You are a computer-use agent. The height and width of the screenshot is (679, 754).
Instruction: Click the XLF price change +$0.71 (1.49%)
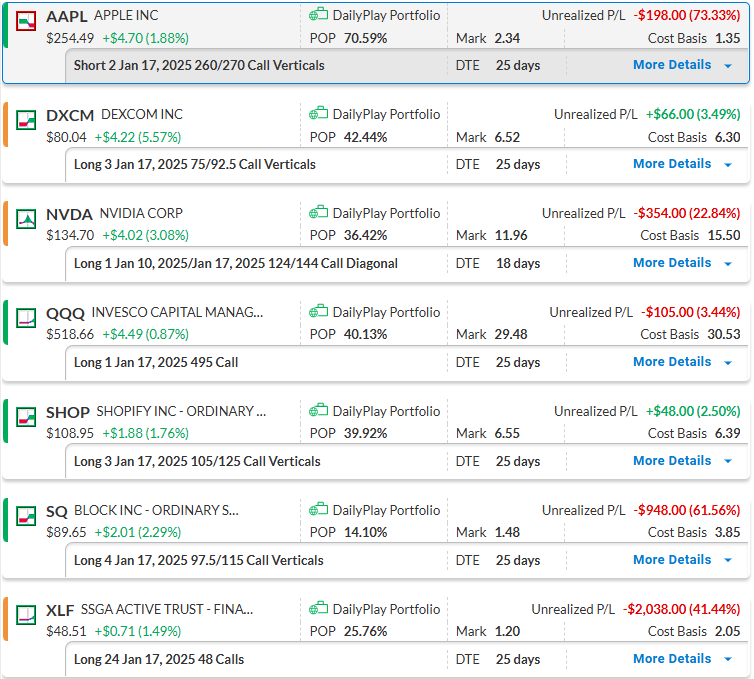pyautogui.click(x=138, y=631)
